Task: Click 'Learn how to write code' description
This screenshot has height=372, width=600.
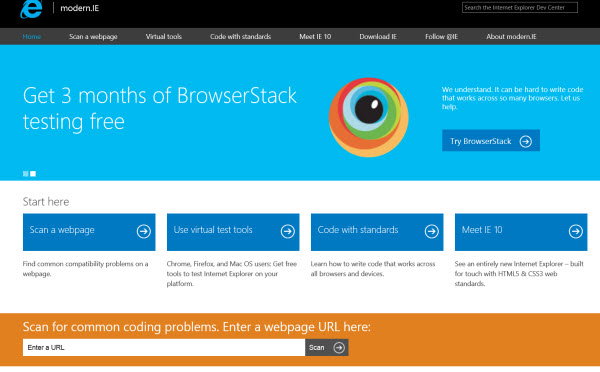Action: pyautogui.click(x=373, y=269)
